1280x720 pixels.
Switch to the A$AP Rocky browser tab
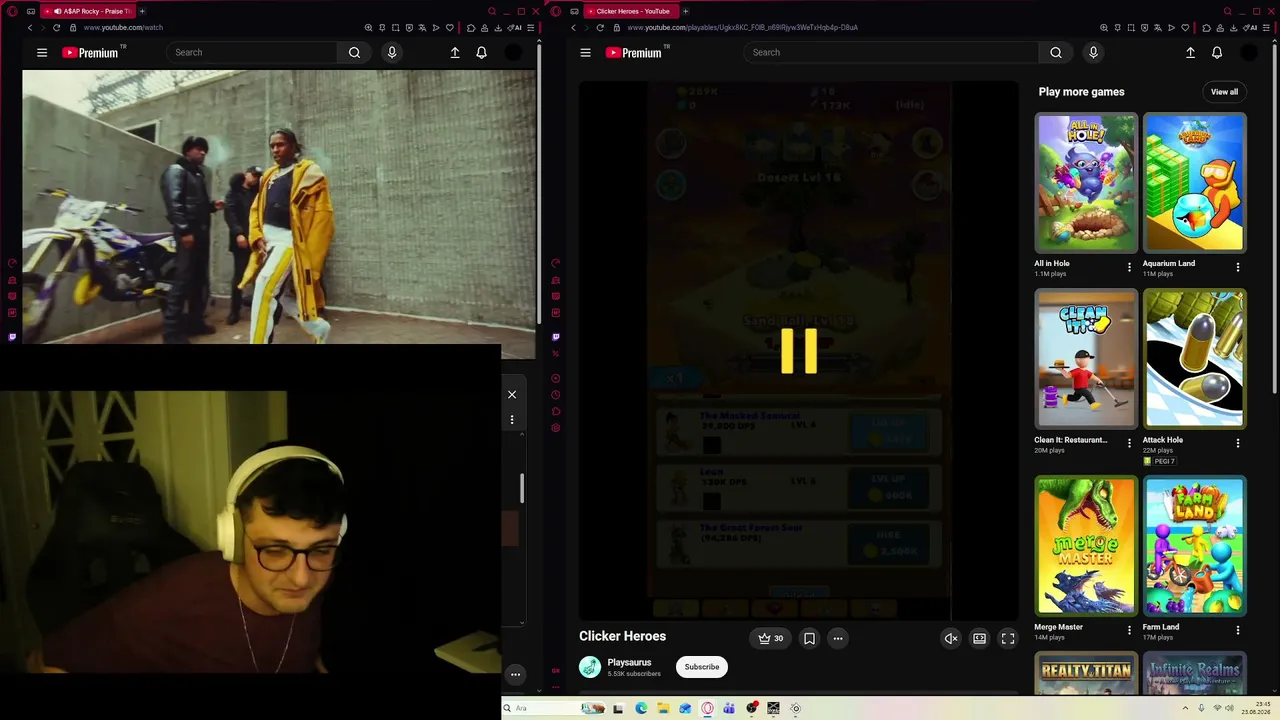point(87,11)
